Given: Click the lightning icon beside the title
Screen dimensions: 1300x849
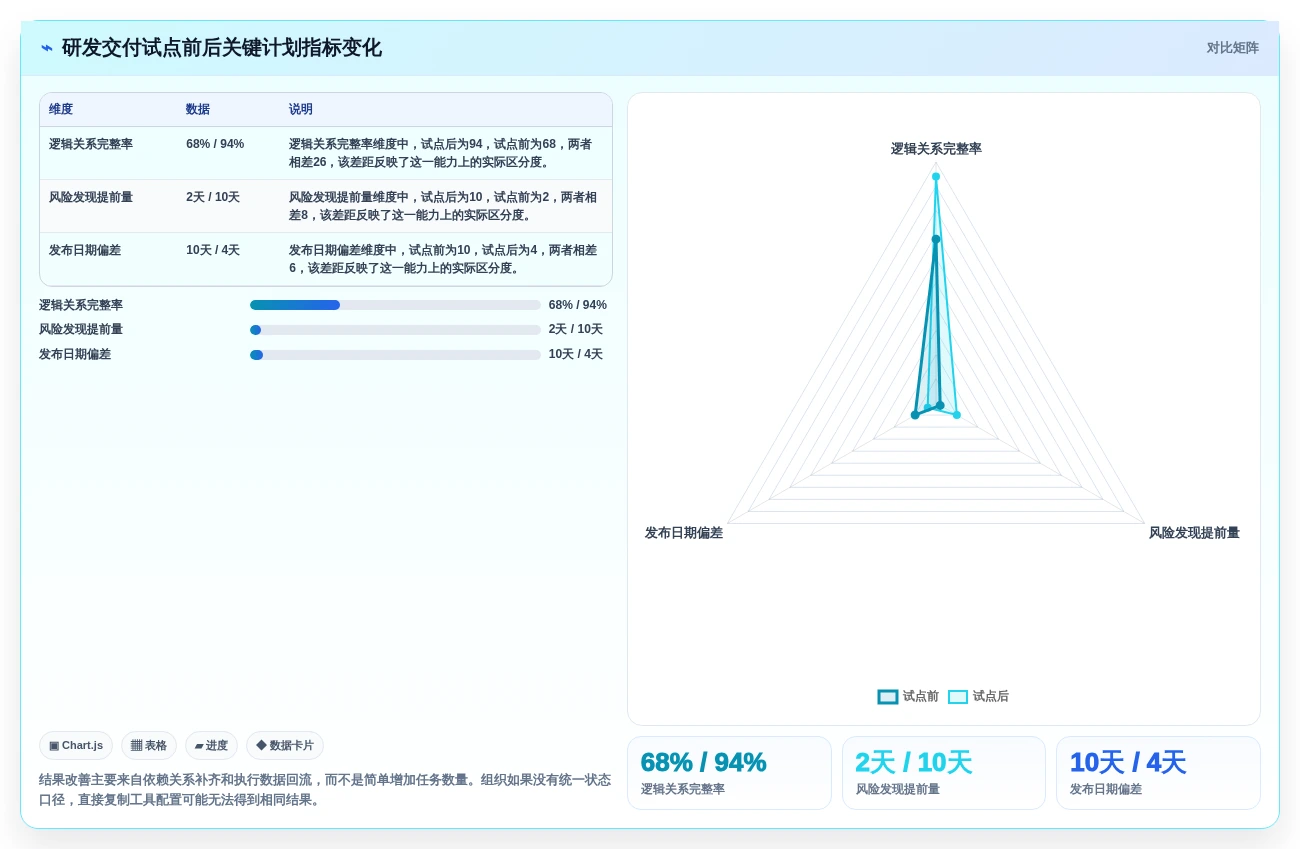Looking at the screenshot, I should 47,48.
